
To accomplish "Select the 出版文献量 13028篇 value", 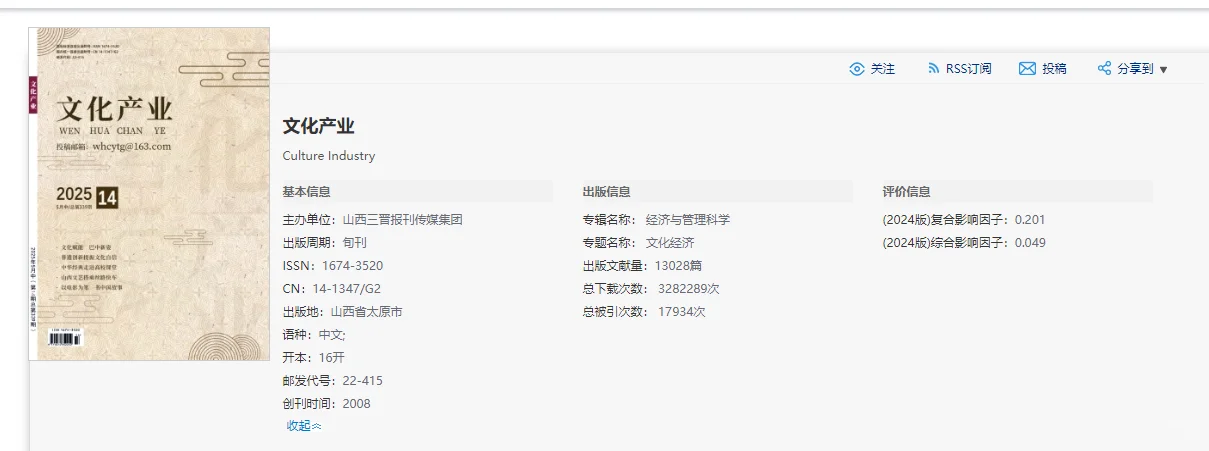I will 678,265.
